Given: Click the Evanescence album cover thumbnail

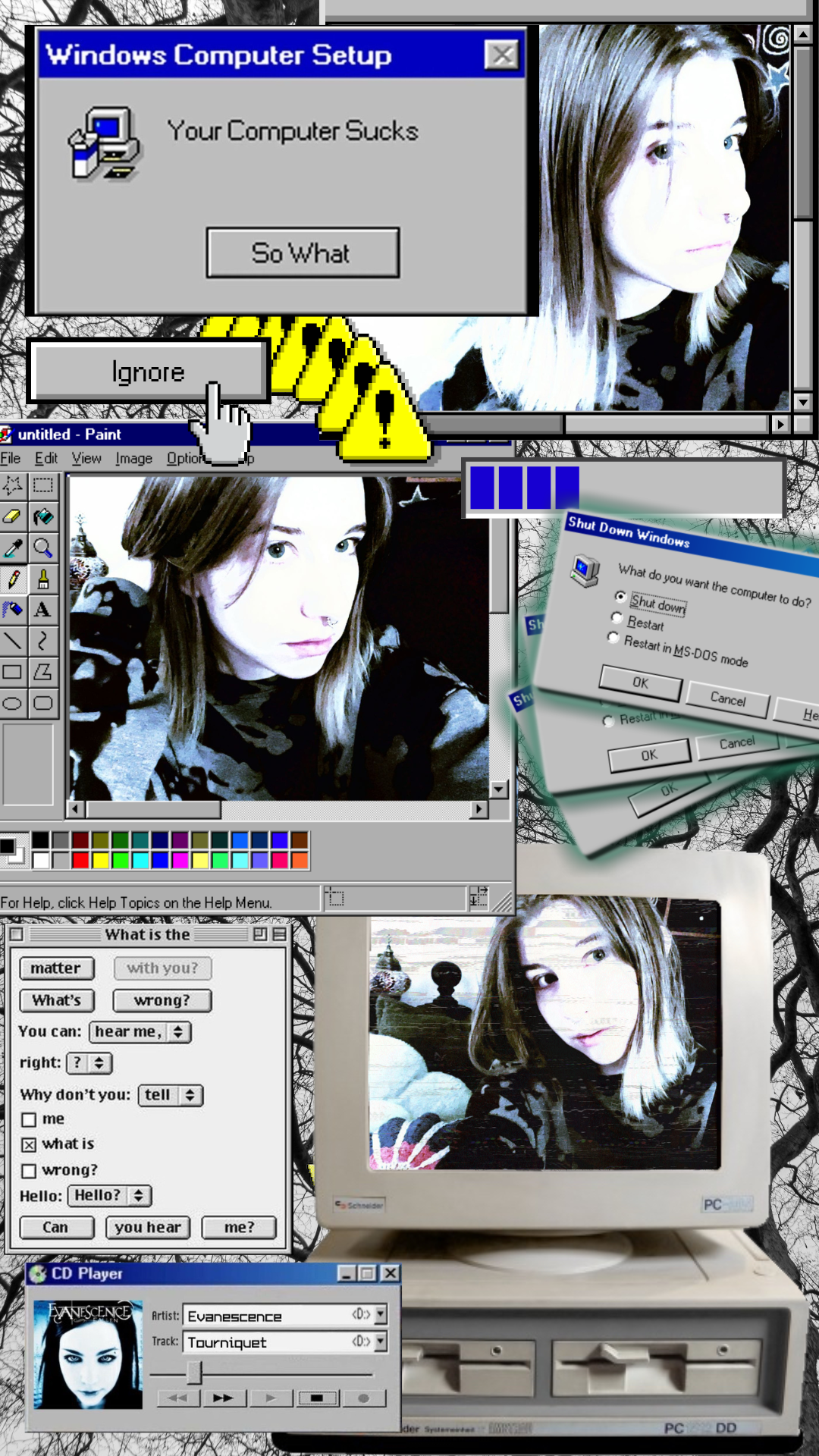Looking at the screenshot, I should 88,1354.
